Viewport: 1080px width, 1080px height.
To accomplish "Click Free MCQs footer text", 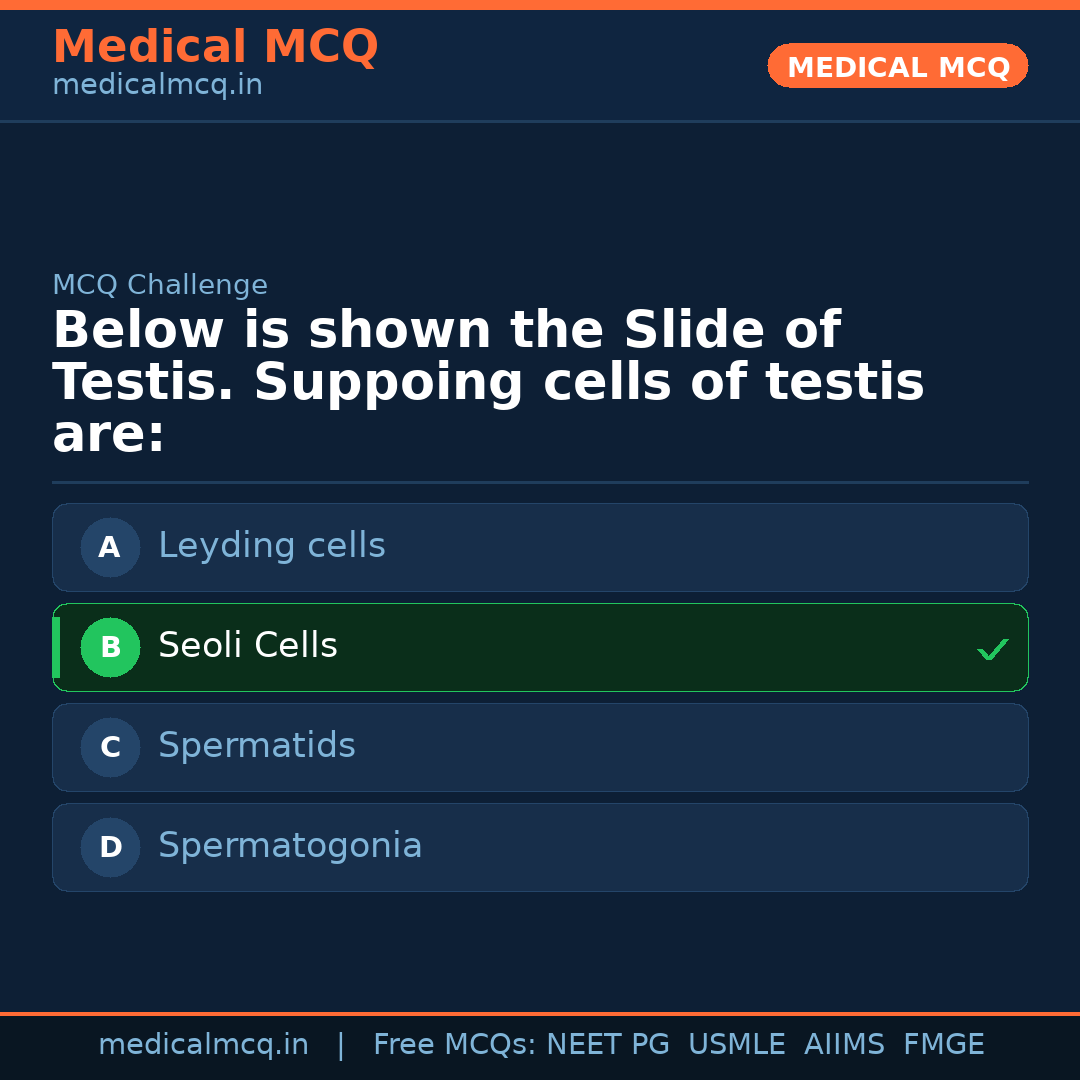I will click(x=455, y=1045).
